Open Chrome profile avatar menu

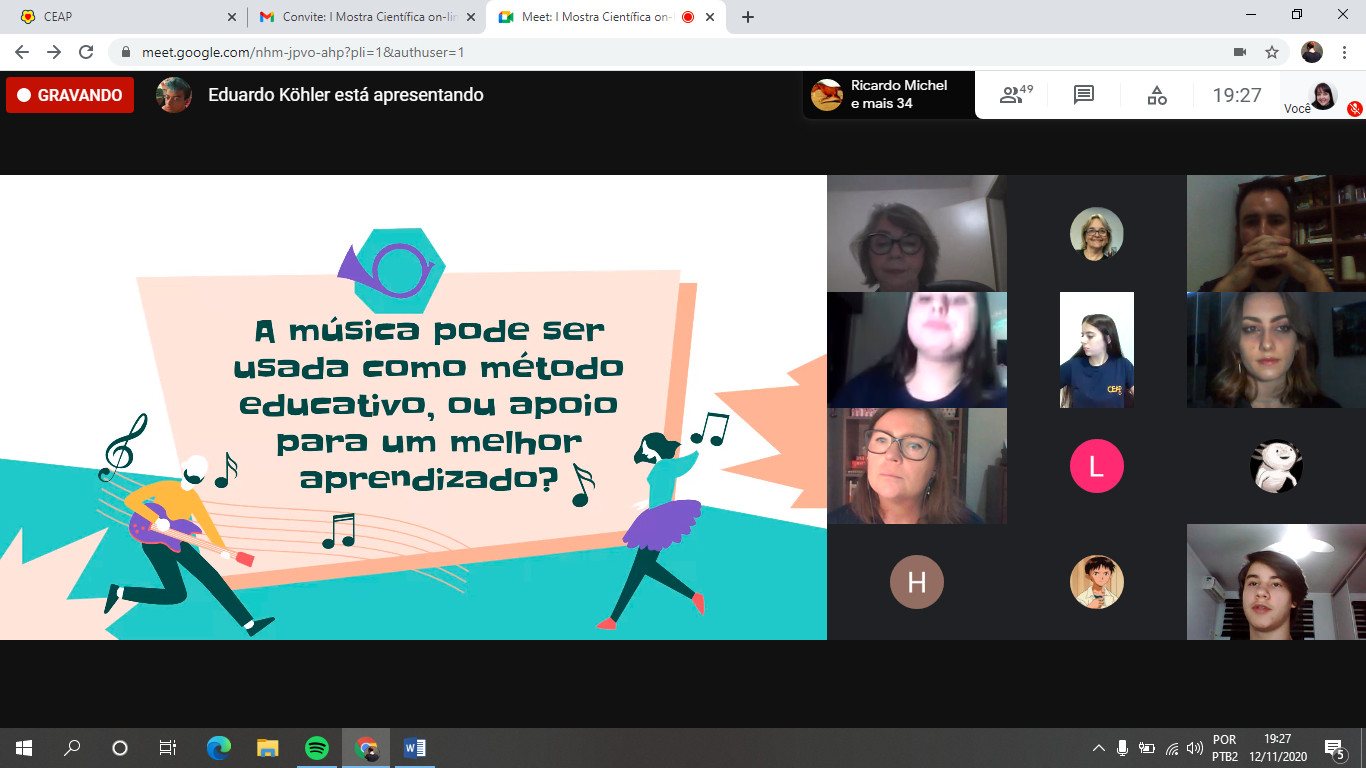coord(1312,52)
